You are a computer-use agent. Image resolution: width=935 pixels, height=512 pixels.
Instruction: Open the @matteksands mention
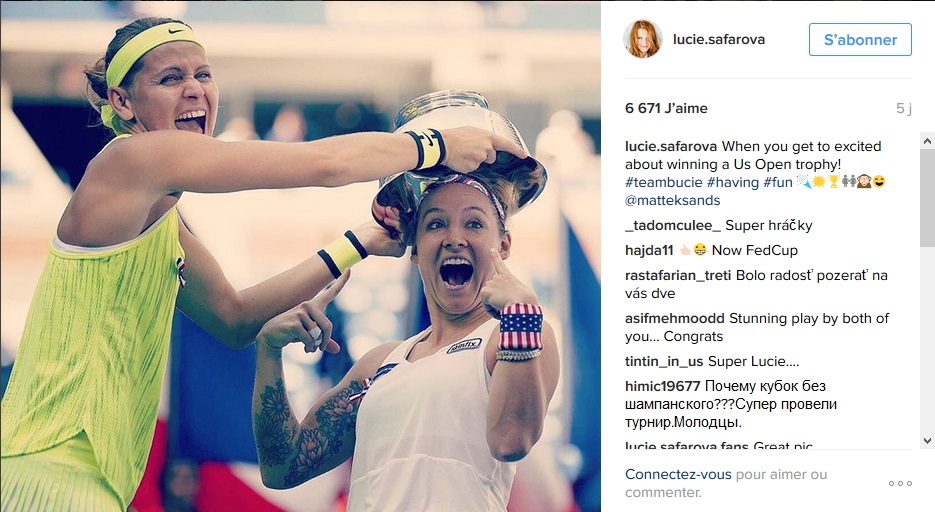[x=673, y=200]
